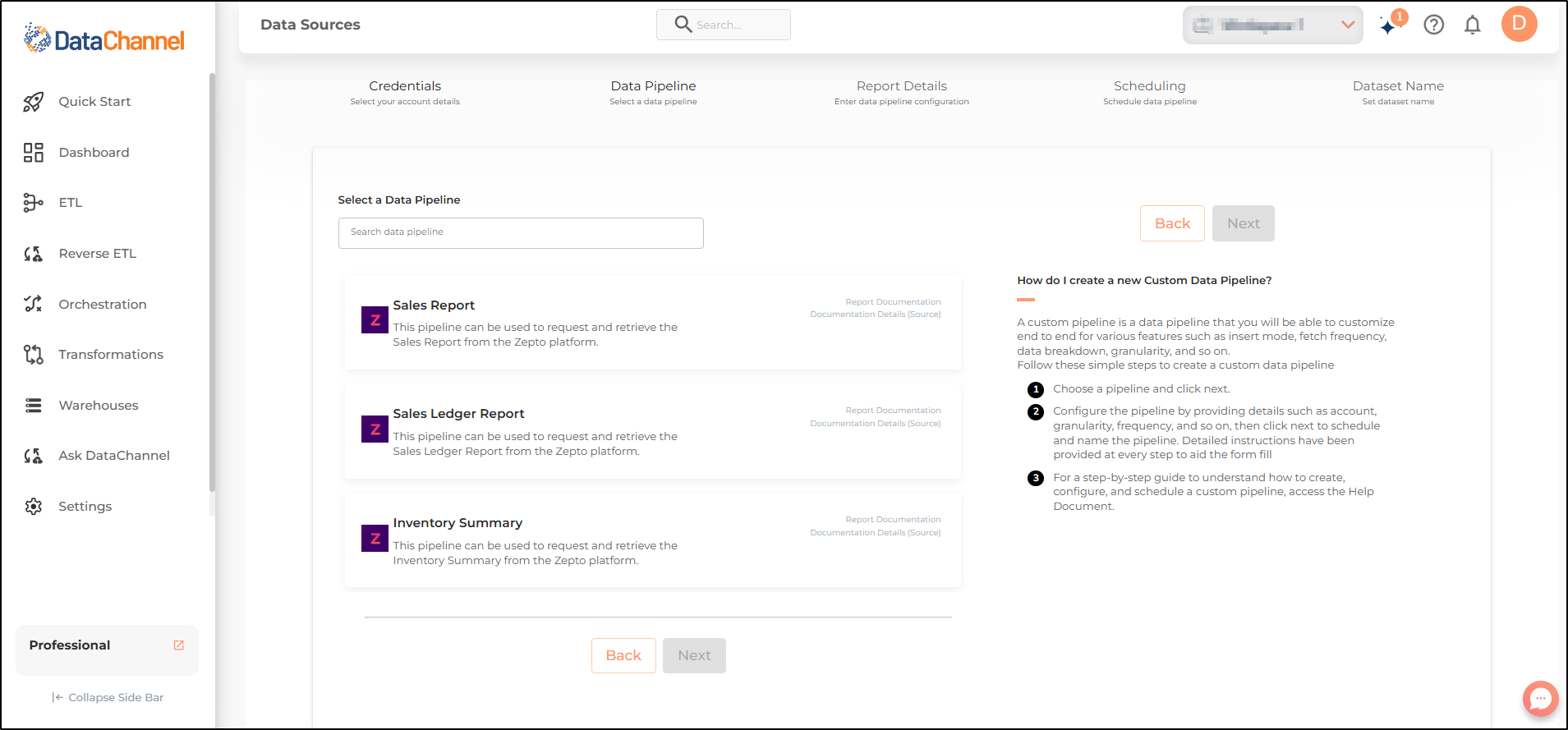Click the Professional plan label

[70, 645]
